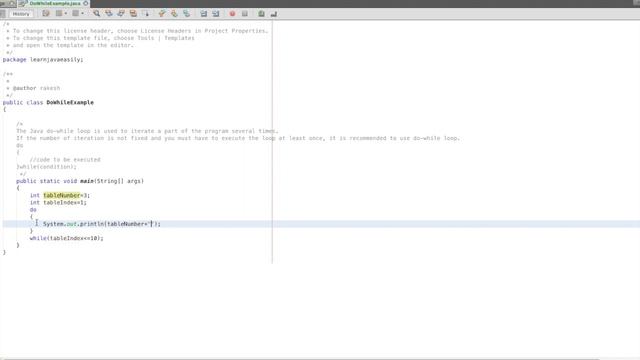Click Find Next Occurrence icon
The image size is (640, 360).
click(121, 13)
